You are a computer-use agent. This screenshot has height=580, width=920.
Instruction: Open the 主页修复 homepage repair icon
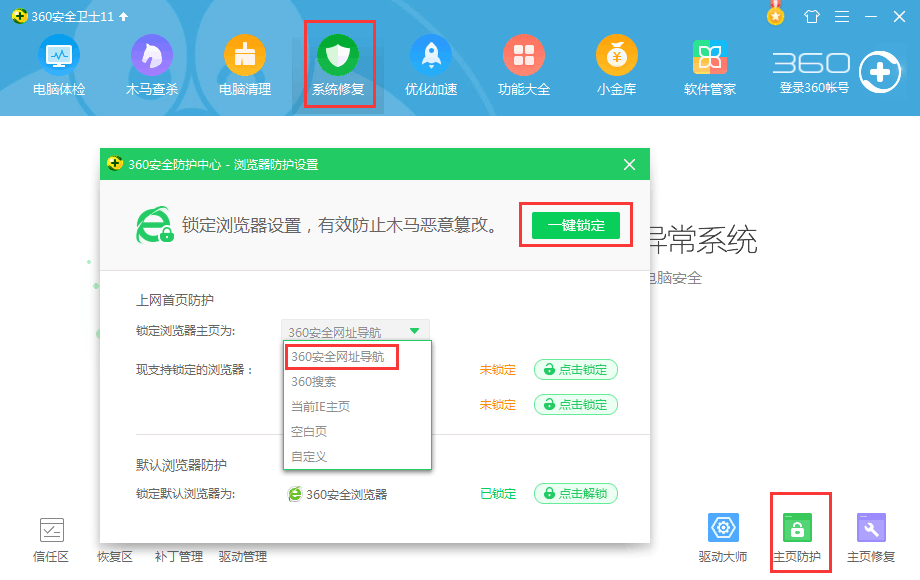tap(871, 528)
